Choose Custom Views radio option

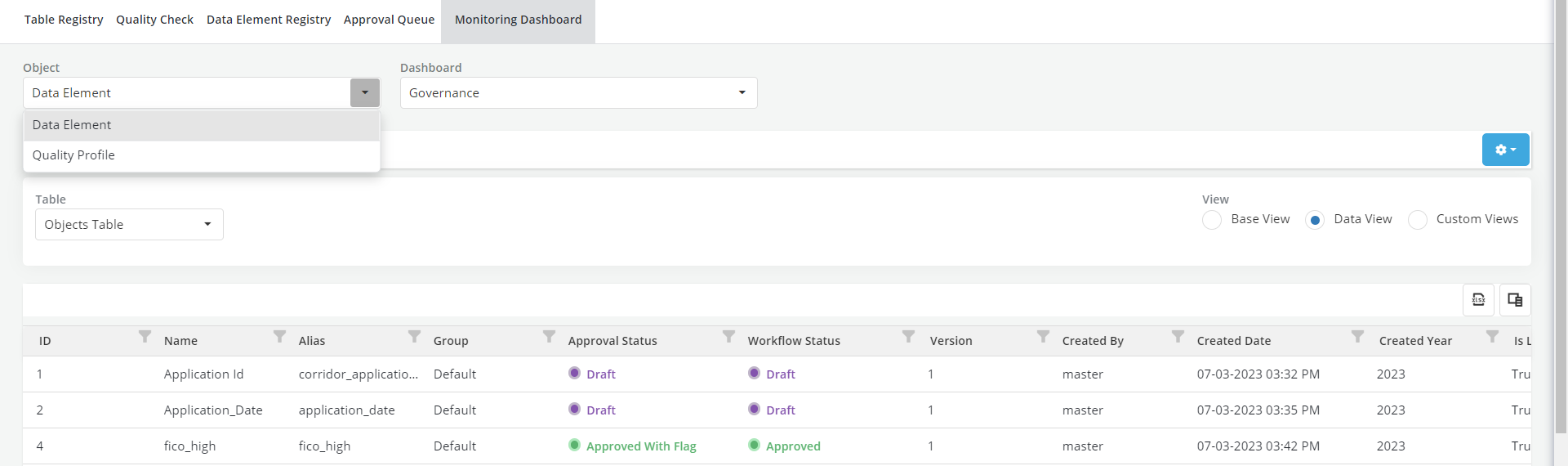click(x=1418, y=220)
